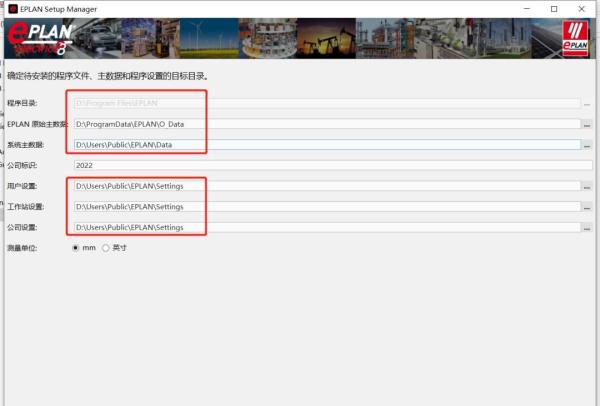Click the 工作站设置 path input field
This screenshot has height=406, width=600.
[x=327, y=207]
